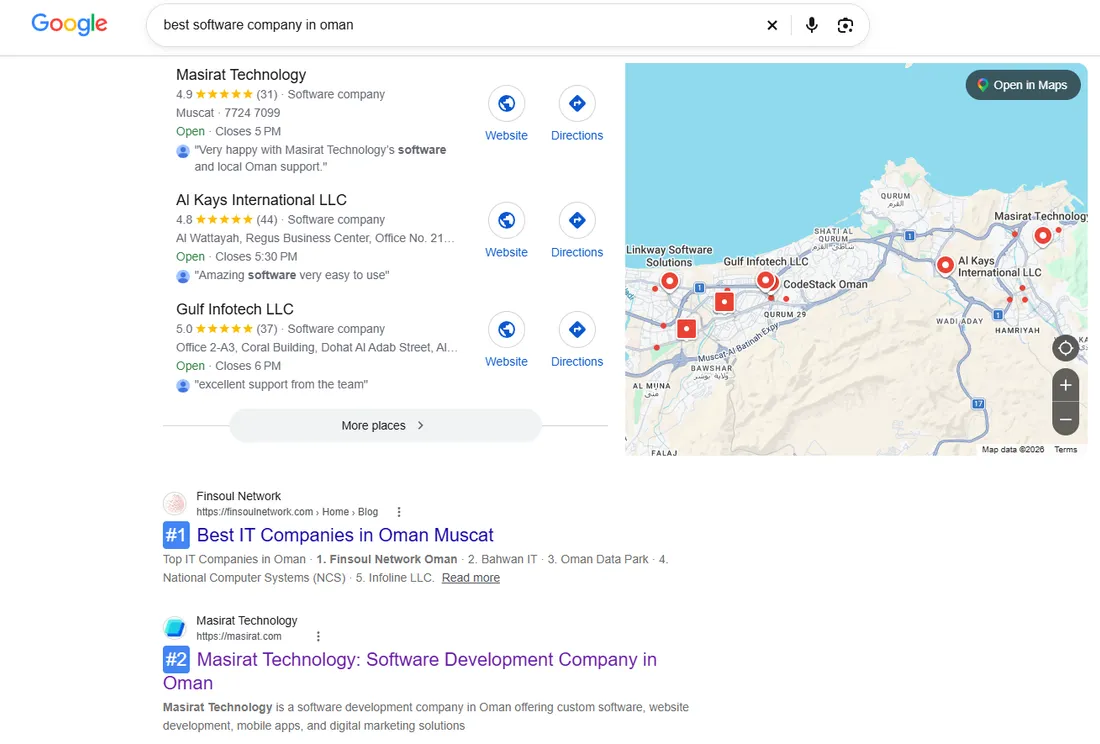Image resolution: width=1100 pixels, height=744 pixels.
Task: Click the #2 rank badge
Action: pos(176,660)
